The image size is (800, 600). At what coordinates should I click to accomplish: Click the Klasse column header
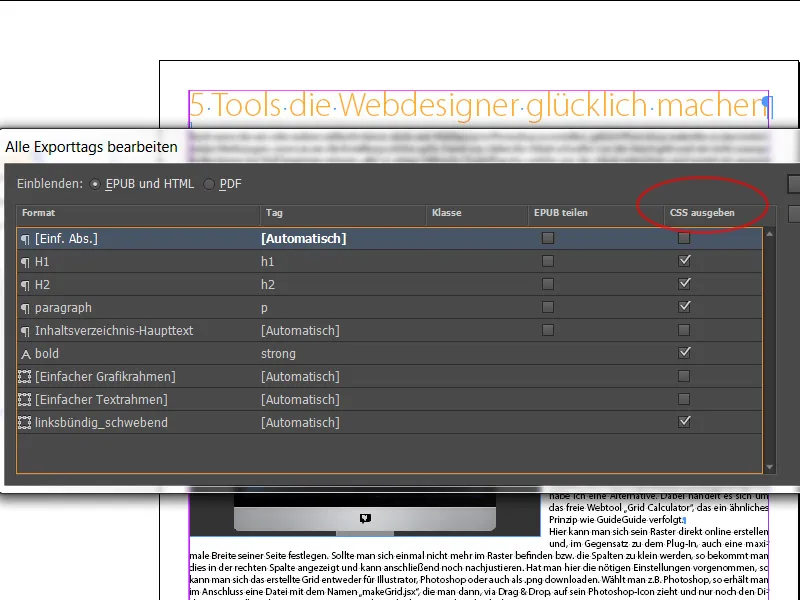click(x=478, y=213)
